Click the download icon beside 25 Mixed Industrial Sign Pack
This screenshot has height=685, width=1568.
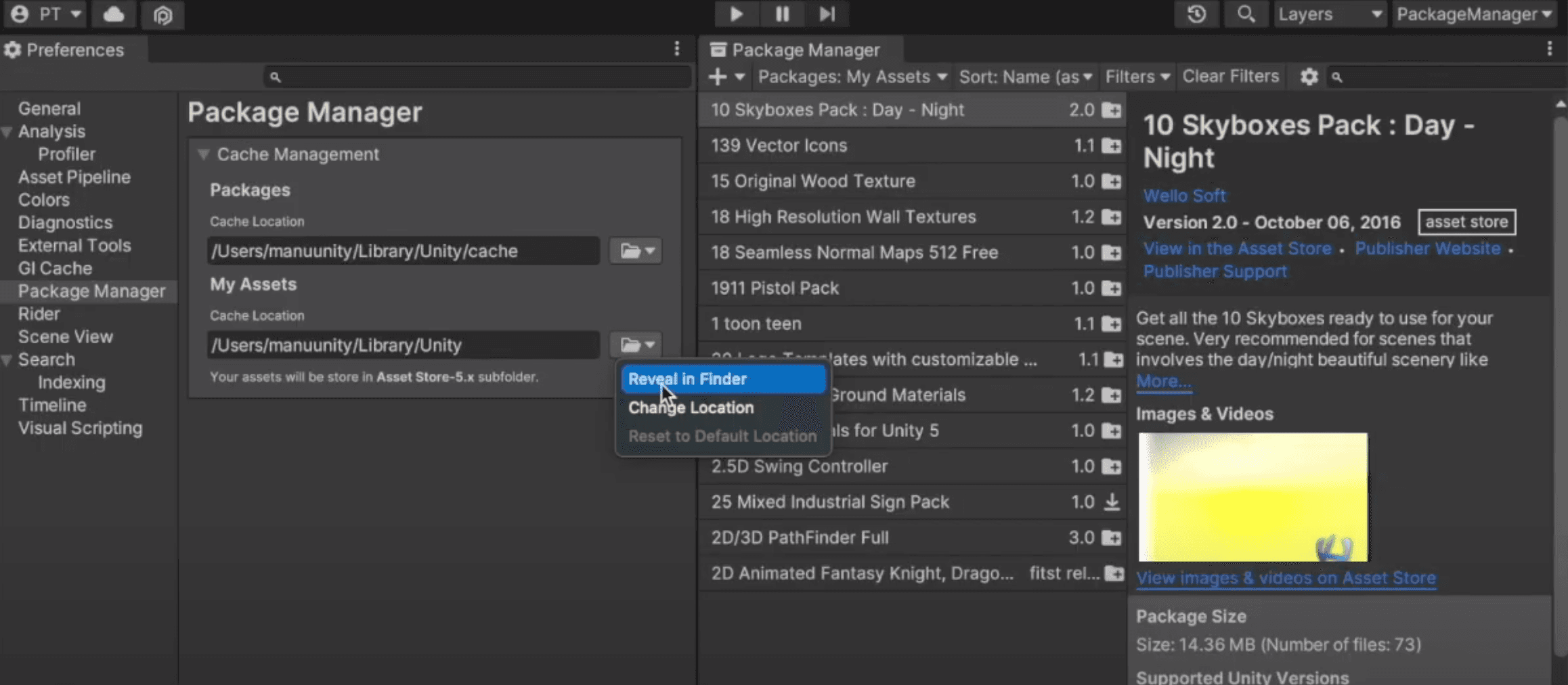click(1111, 502)
